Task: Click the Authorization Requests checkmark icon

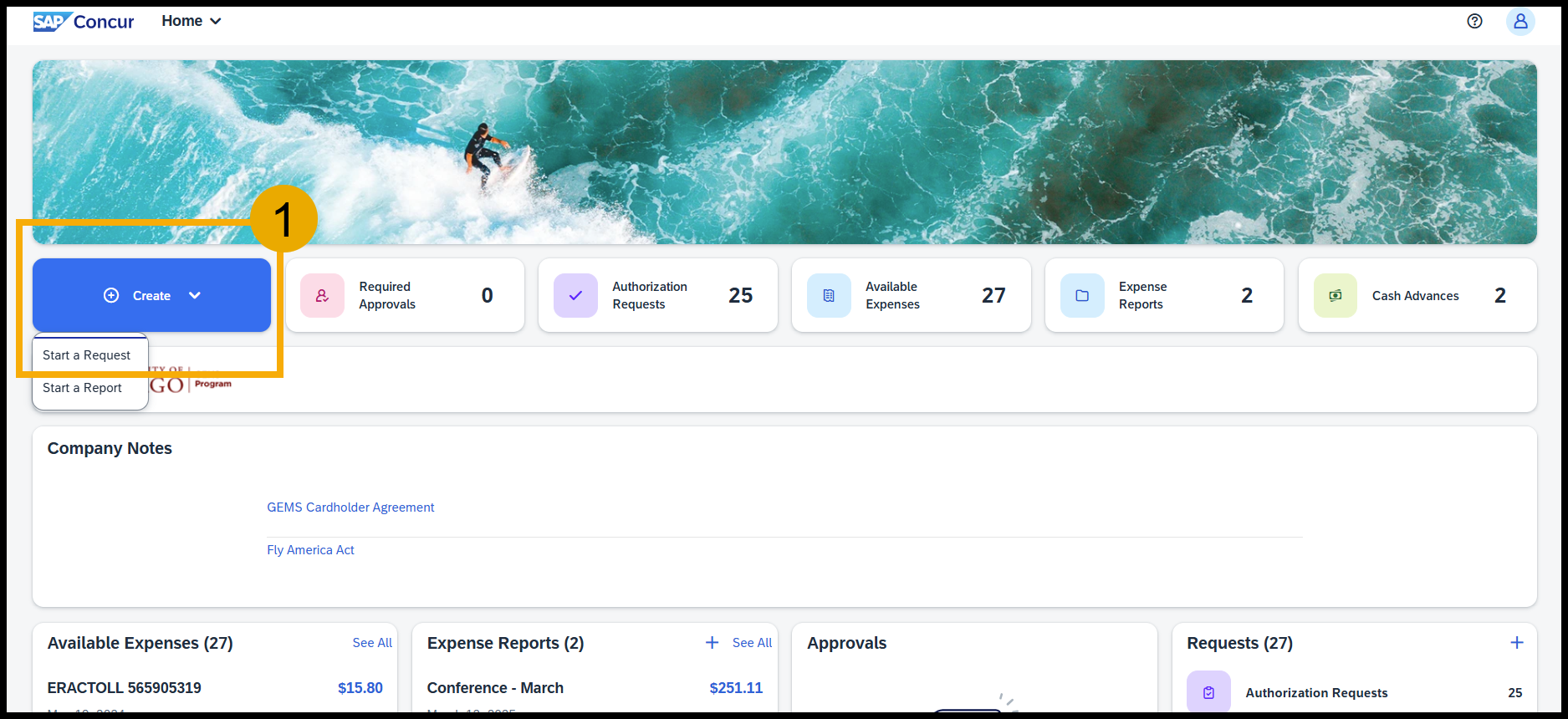Action: 575,295
